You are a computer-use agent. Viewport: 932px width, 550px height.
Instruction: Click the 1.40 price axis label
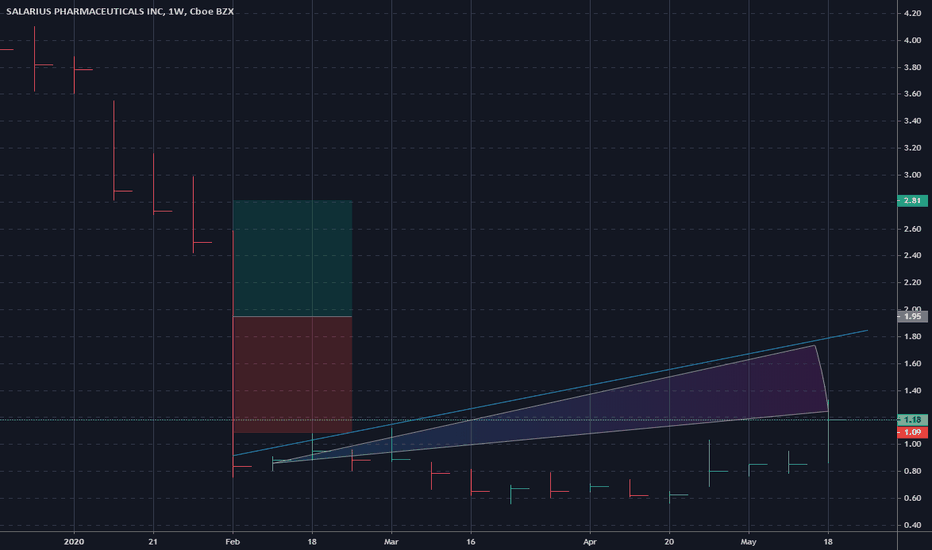click(912, 391)
